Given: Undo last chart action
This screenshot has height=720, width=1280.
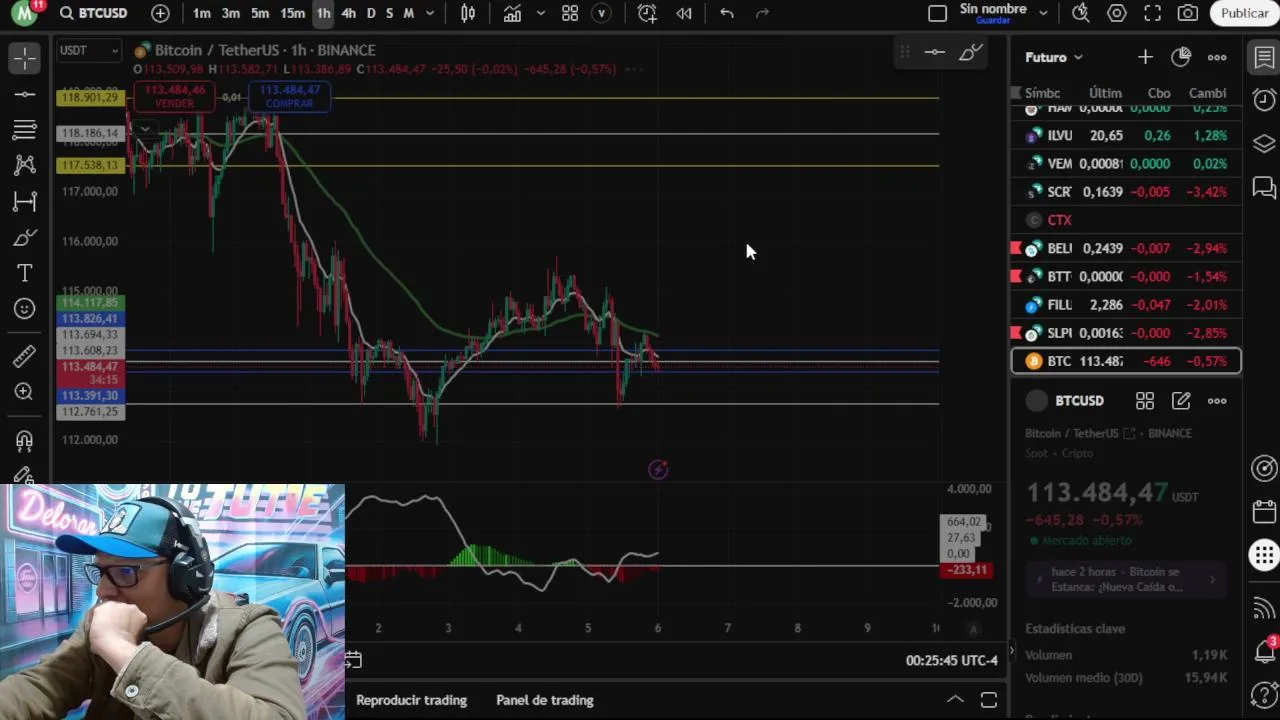Looking at the screenshot, I should tap(727, 13).
